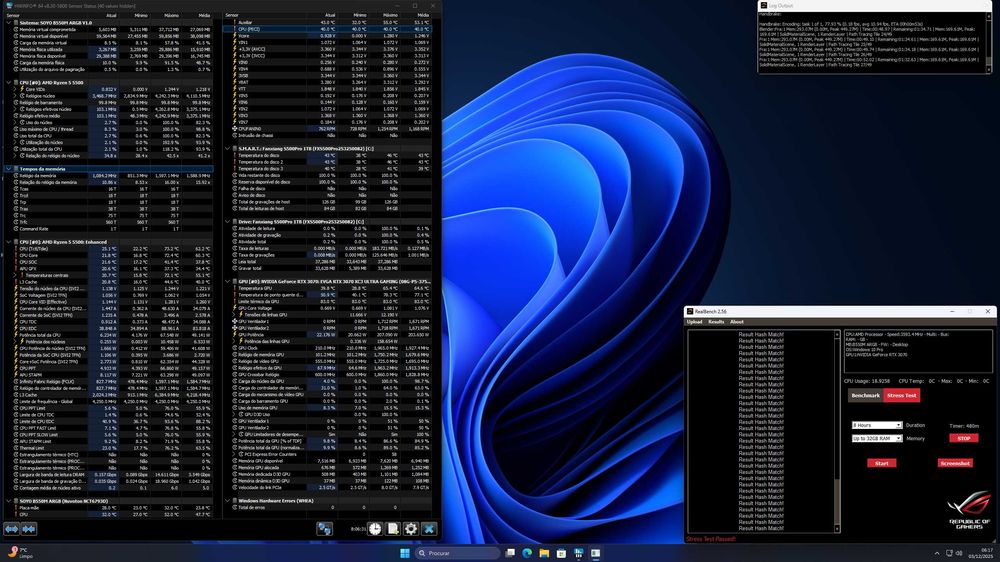
Task: Open HWiNFO sensor settings gear icon
Action: [411, 529]
